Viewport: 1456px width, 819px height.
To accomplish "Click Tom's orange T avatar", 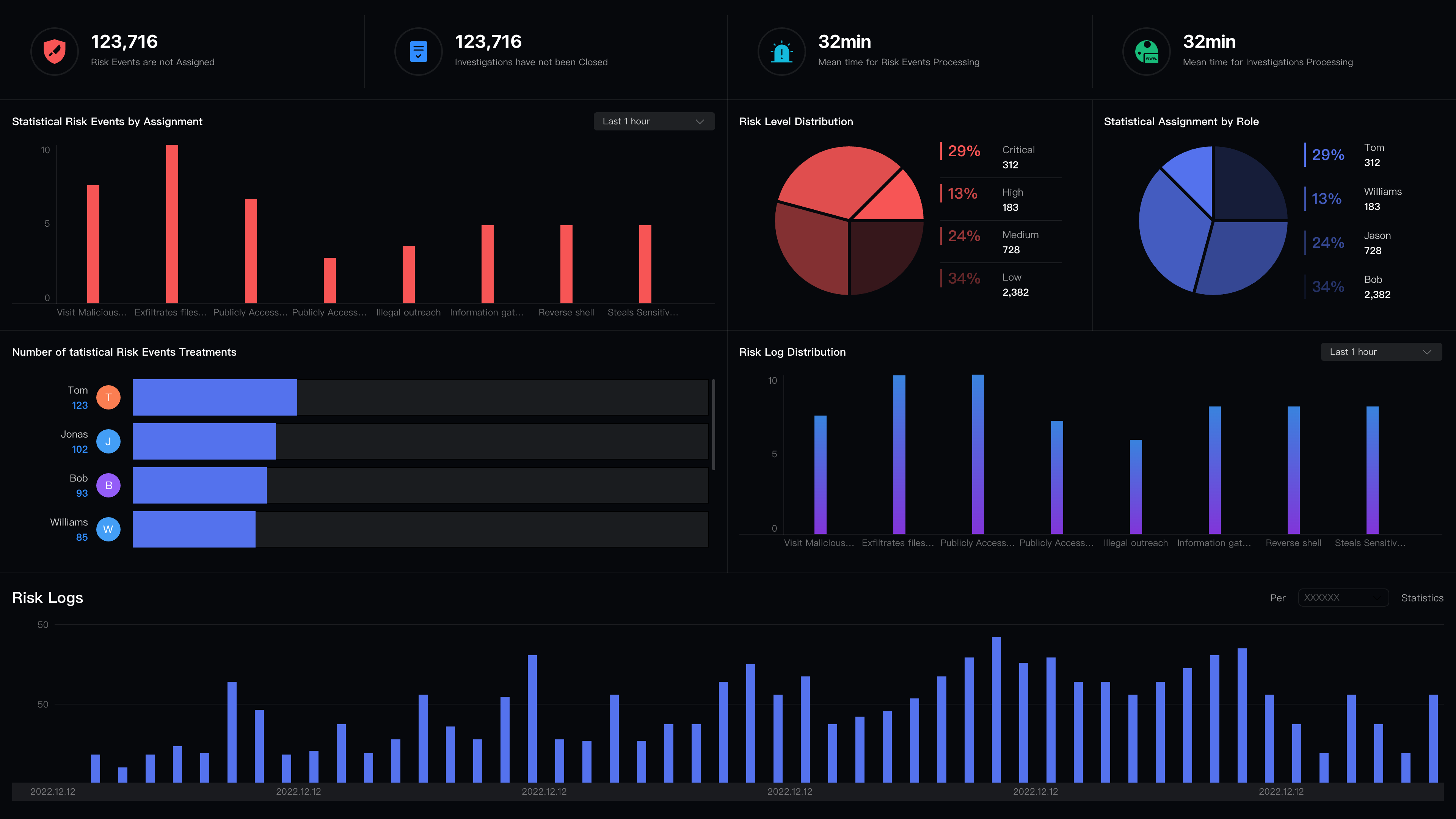I will point(108,397).
